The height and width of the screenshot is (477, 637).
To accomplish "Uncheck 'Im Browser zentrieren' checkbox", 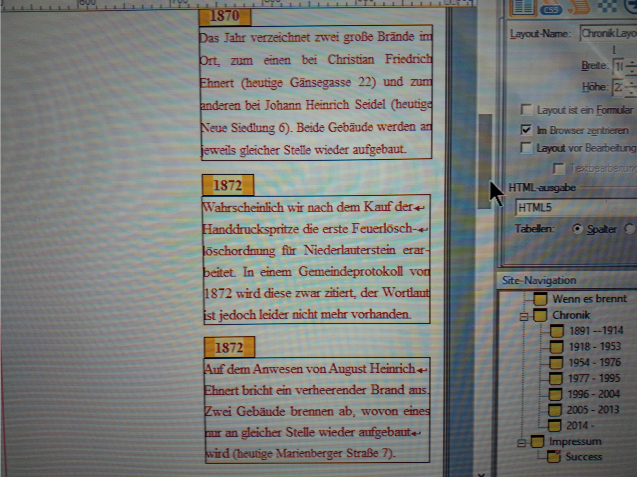I will pyautogui.click(x=526, y=130).
